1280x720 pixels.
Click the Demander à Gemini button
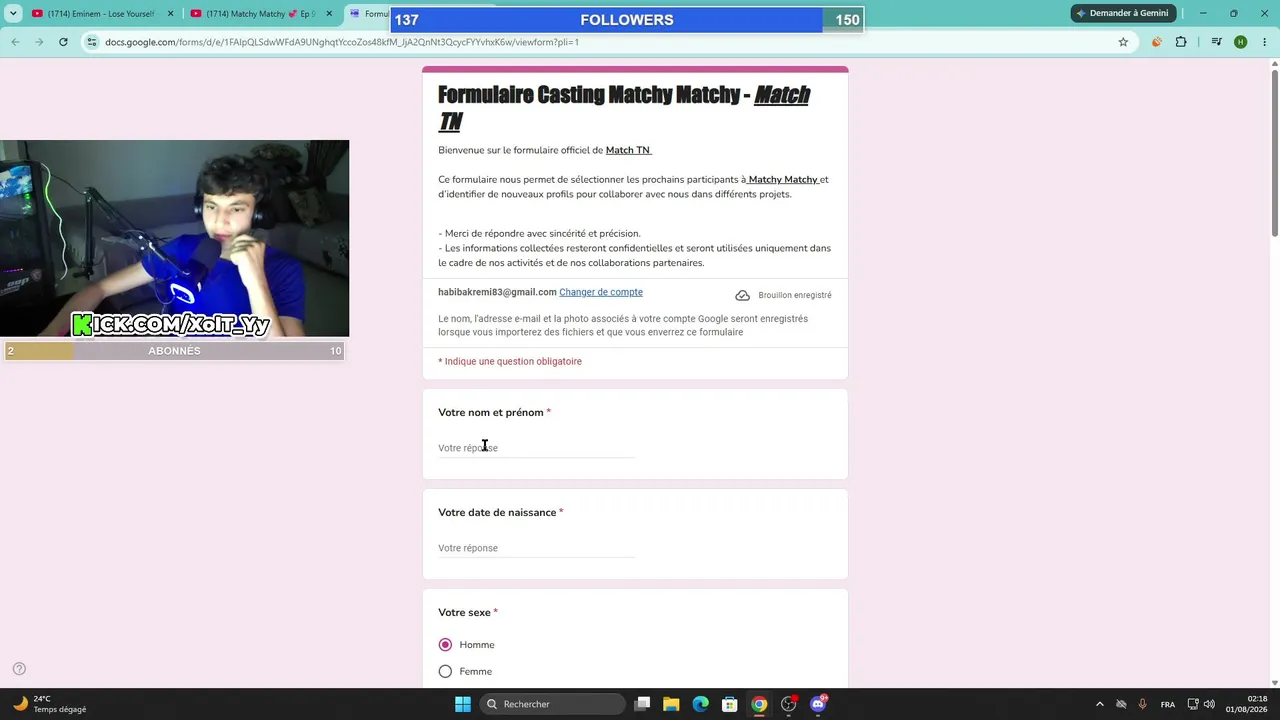point(1121,13)
